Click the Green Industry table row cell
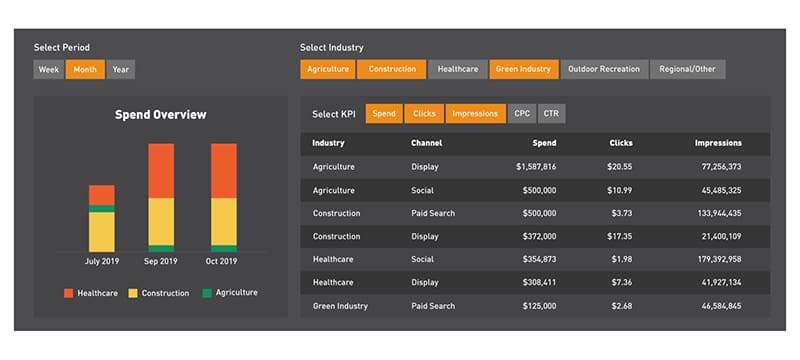 tap(340, 306)
